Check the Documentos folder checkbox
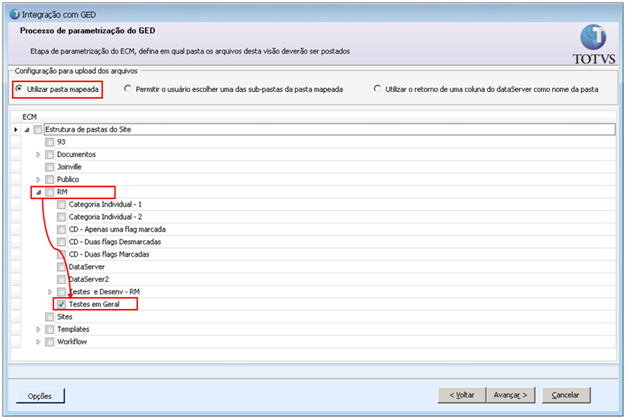 pos(50,154)
